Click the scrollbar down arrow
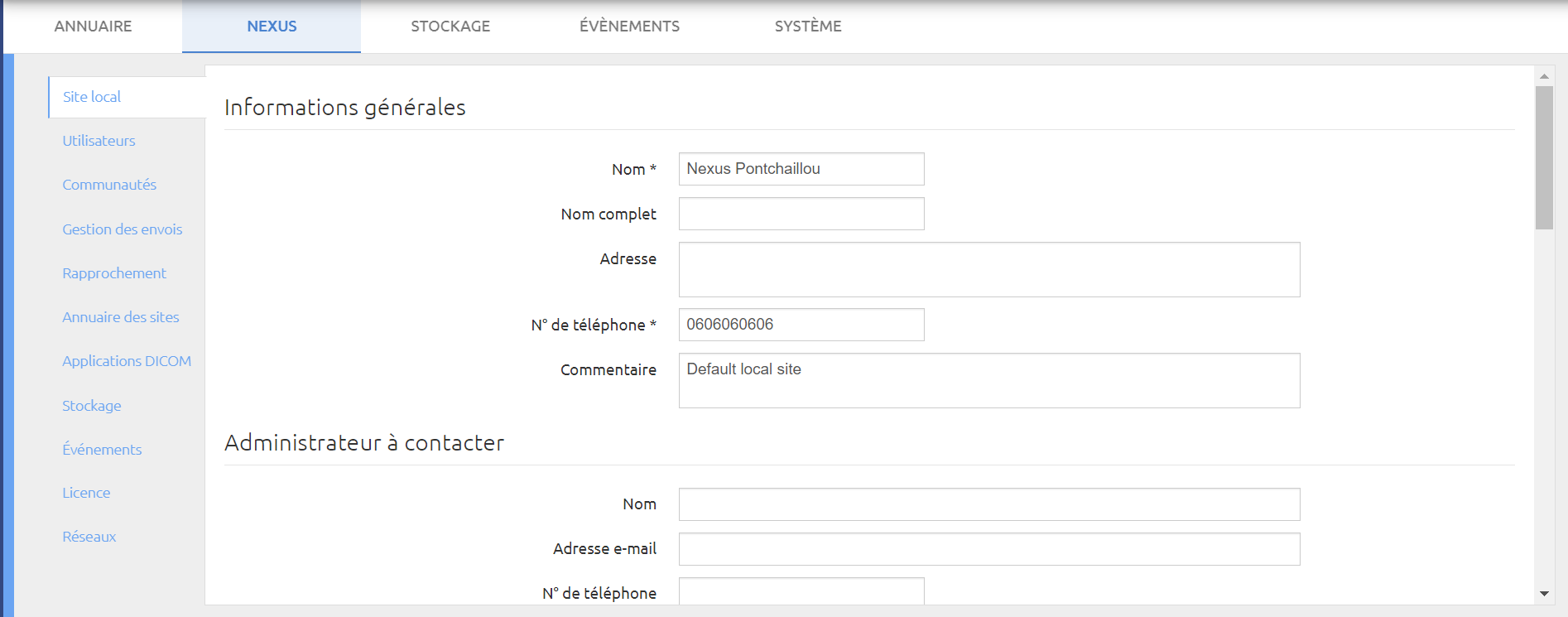Viewport: 1568px width, 617px height. point(1544,594)
